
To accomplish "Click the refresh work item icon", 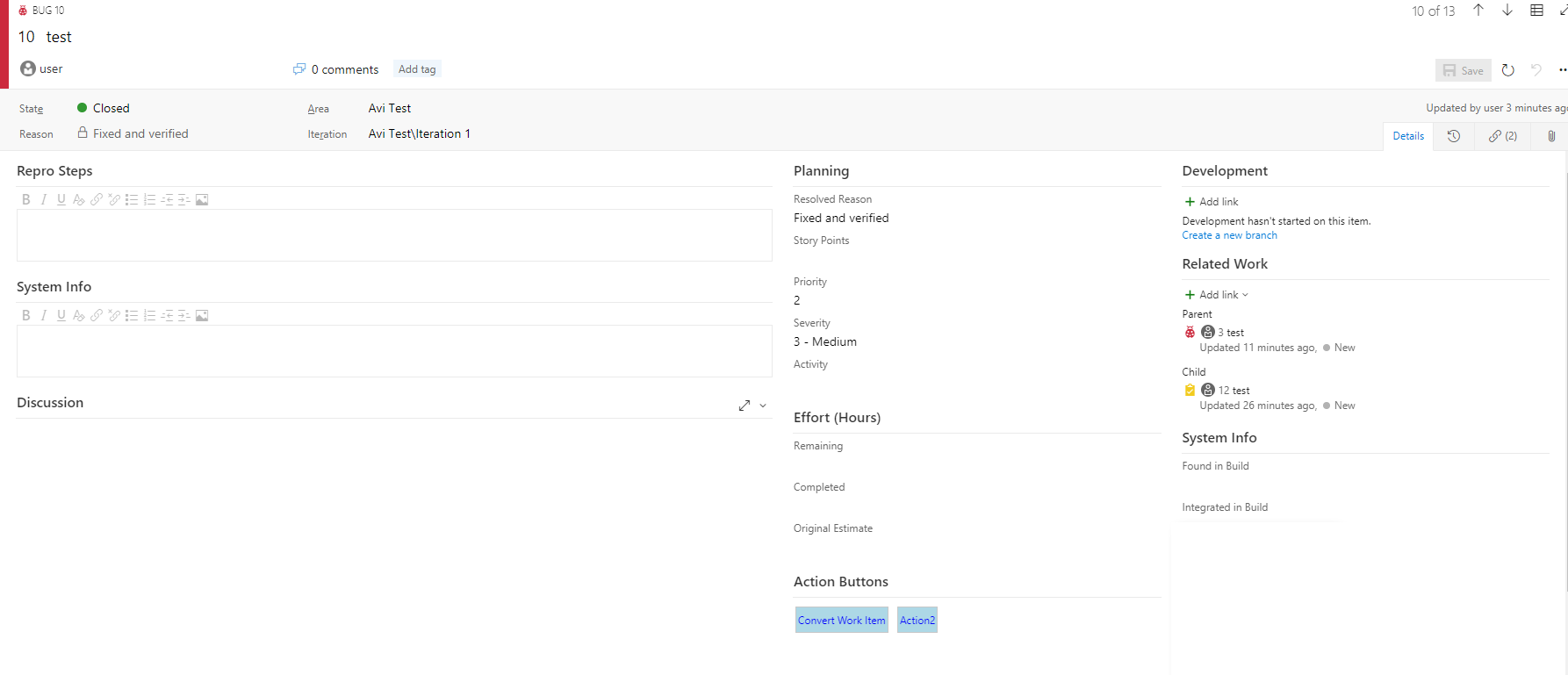I will point(1508,70).
